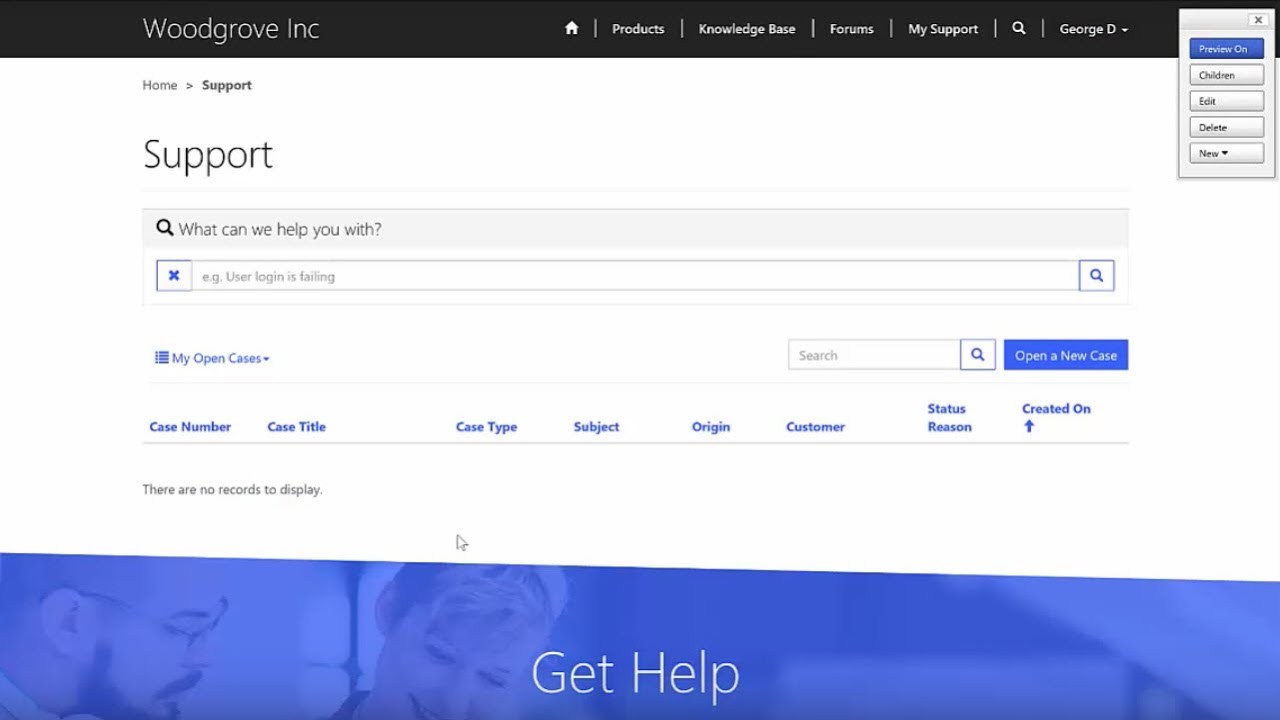The image size is (1280, 720).
Task: Open the search icon in top navigation
Action: [1018, 29]
